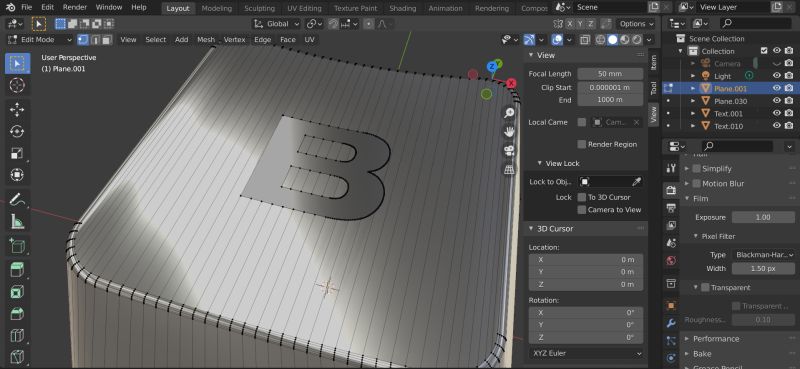Open the Edit Mode dropdown
The height and width of the screenshot is (369, 800).
pyautogui.click(x=40, y=40)
